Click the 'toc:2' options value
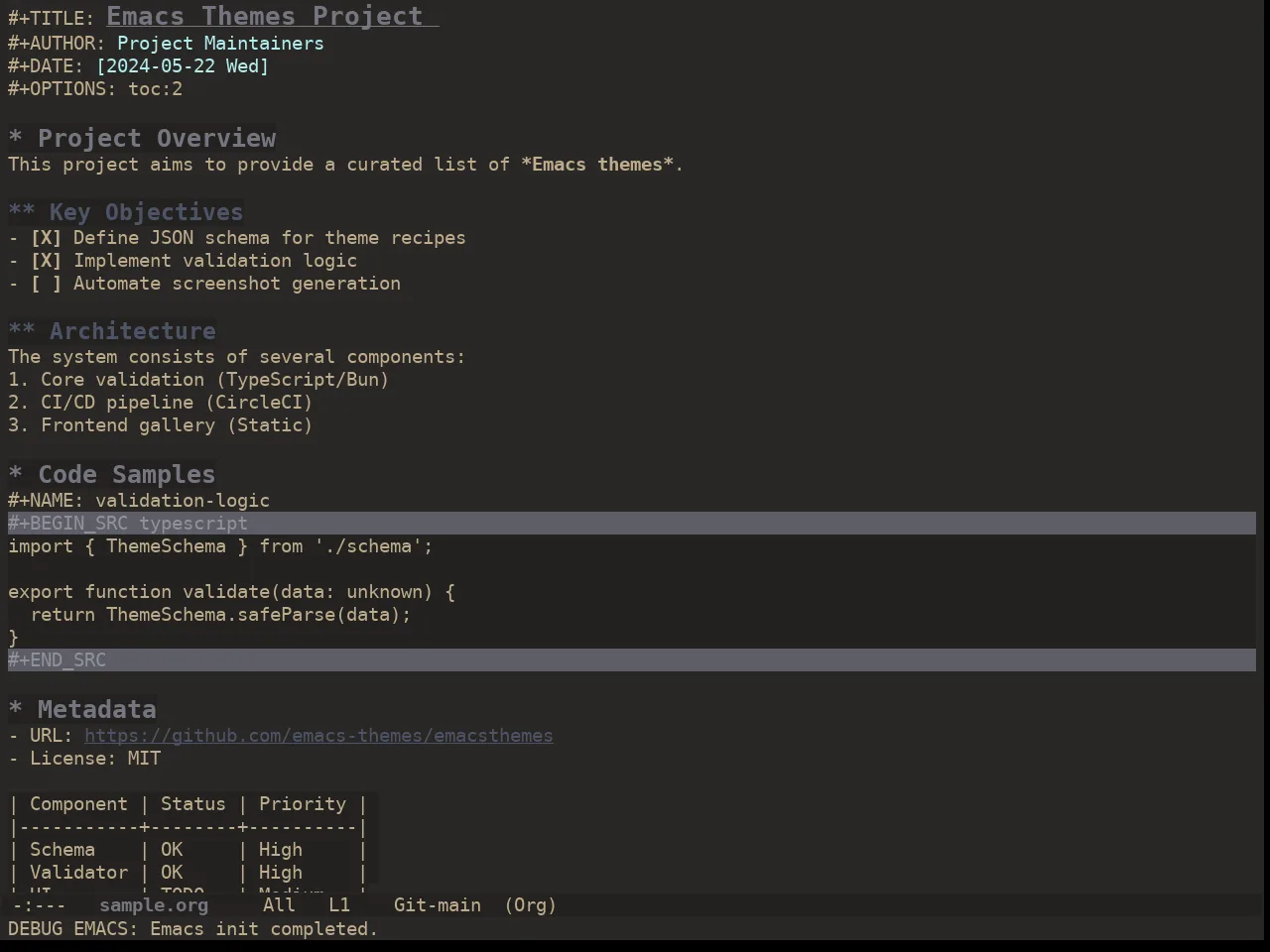Image resolution: width=1270 pixels, height=952 pixels. click(156, 89)
